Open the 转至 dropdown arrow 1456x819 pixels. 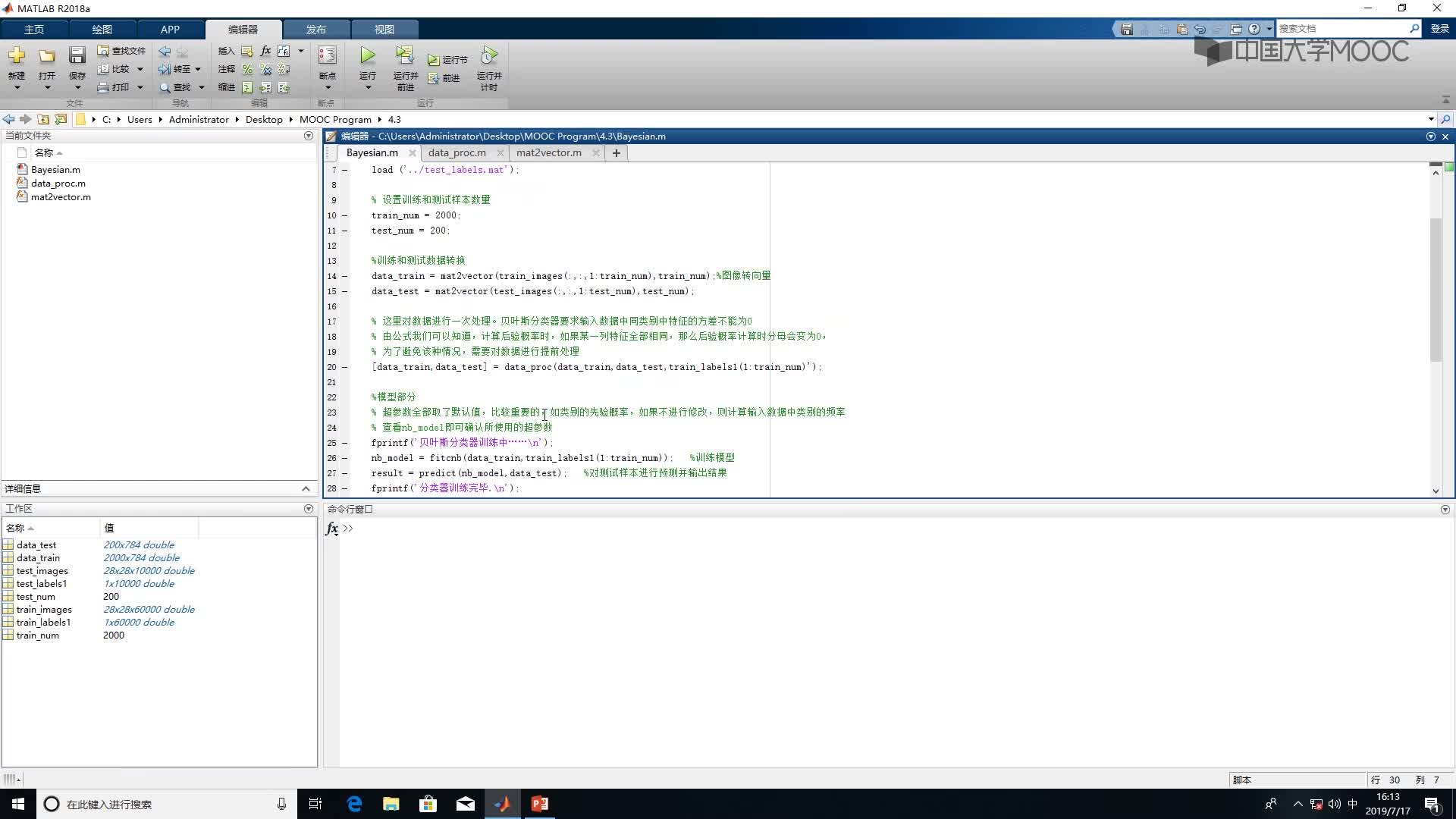pyautogui.click(x=199, y=69)
